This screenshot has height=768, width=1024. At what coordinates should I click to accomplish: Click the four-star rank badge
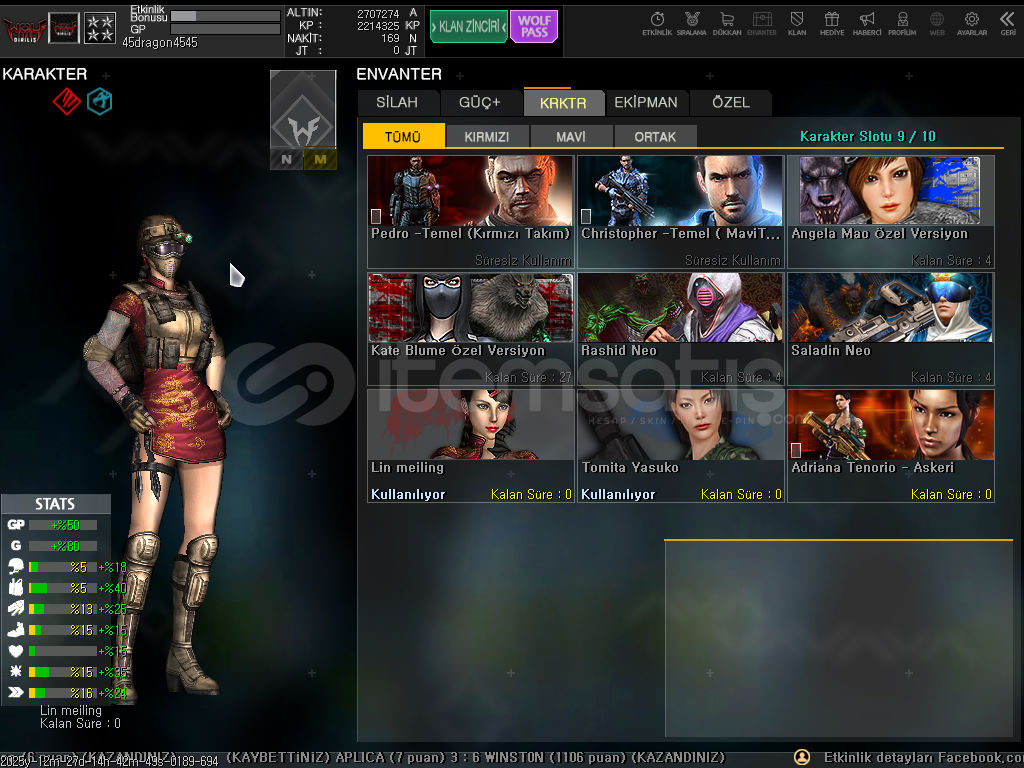(x=100, y=28)
